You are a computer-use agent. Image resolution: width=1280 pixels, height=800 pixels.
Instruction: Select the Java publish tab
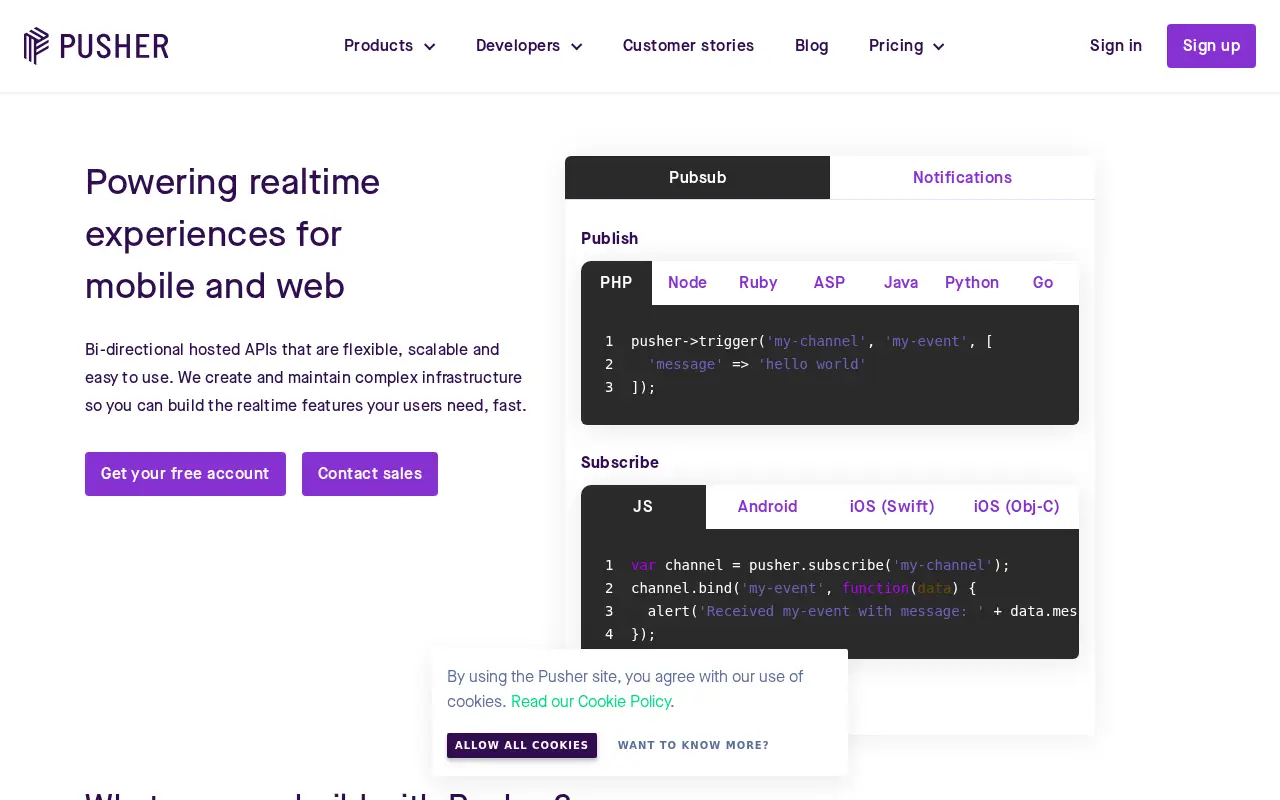point(900,283)
